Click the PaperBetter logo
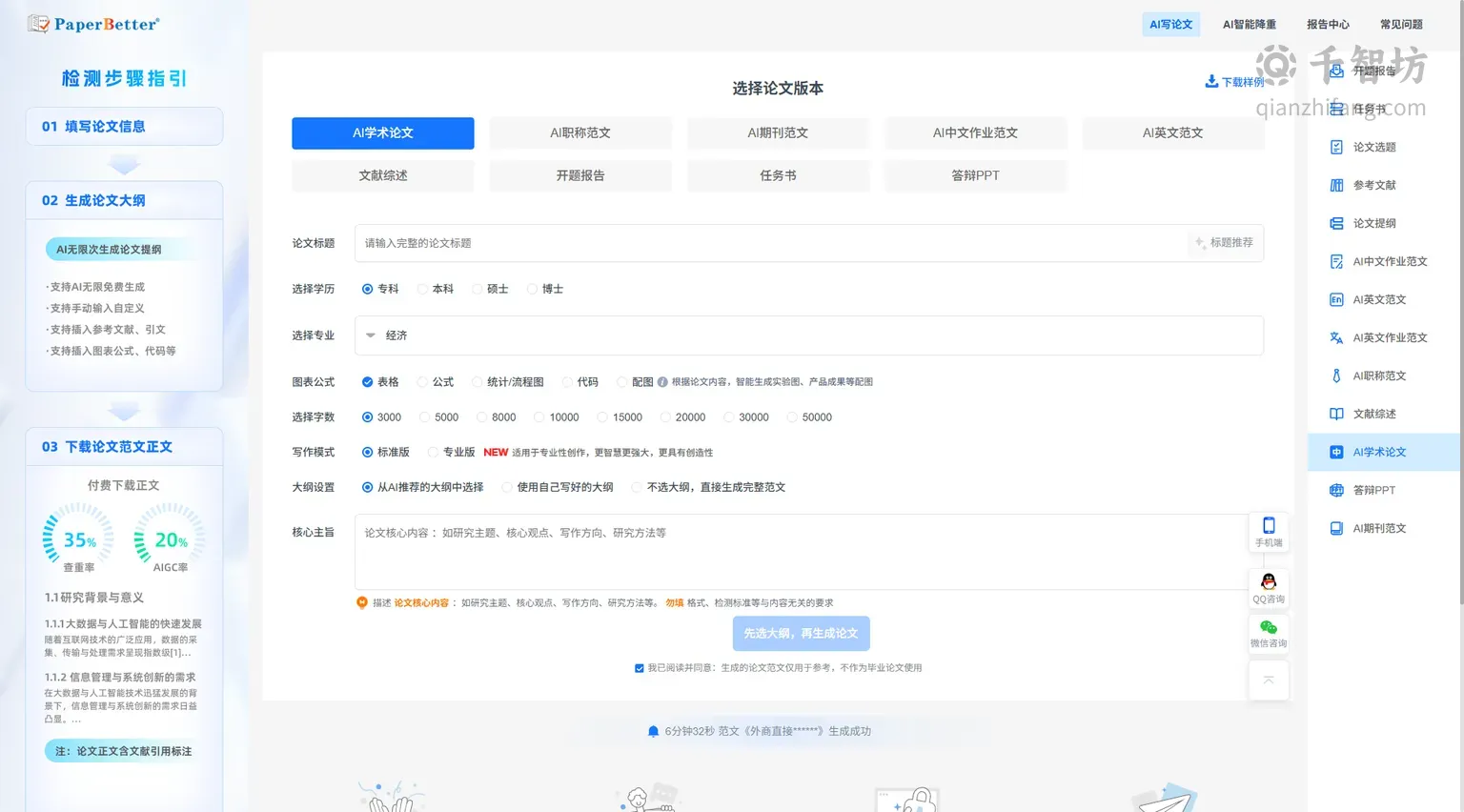 click(x=93, y=24)
